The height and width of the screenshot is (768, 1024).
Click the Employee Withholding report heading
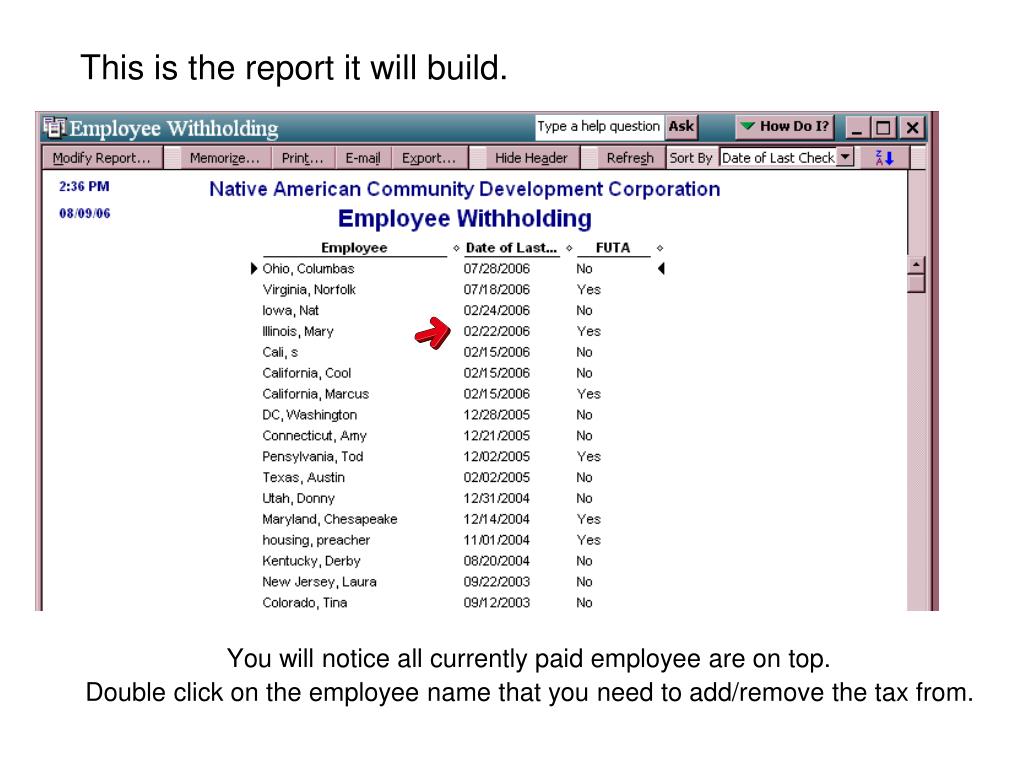click(465, 218)
